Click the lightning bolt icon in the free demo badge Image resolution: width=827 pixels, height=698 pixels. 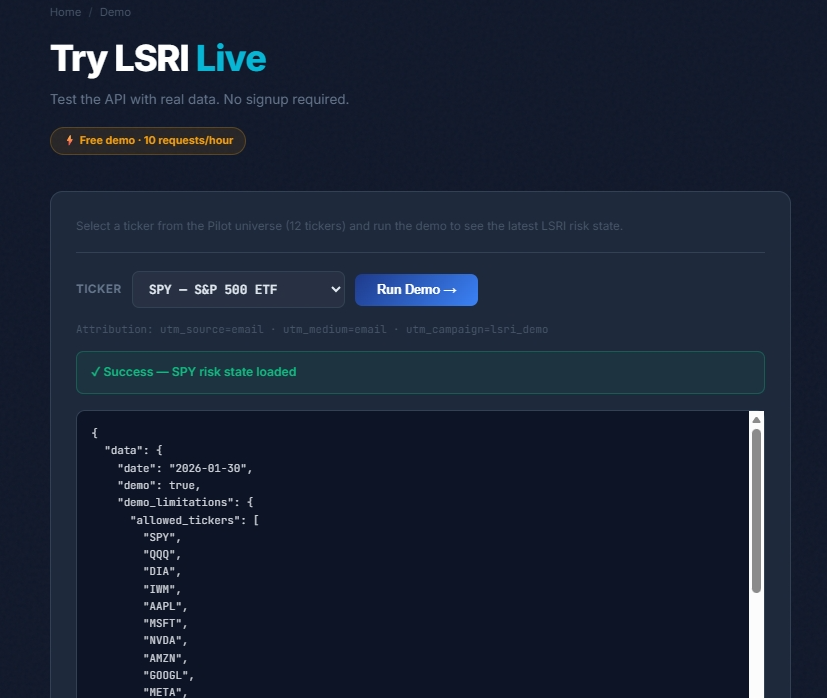click(68, 140)
